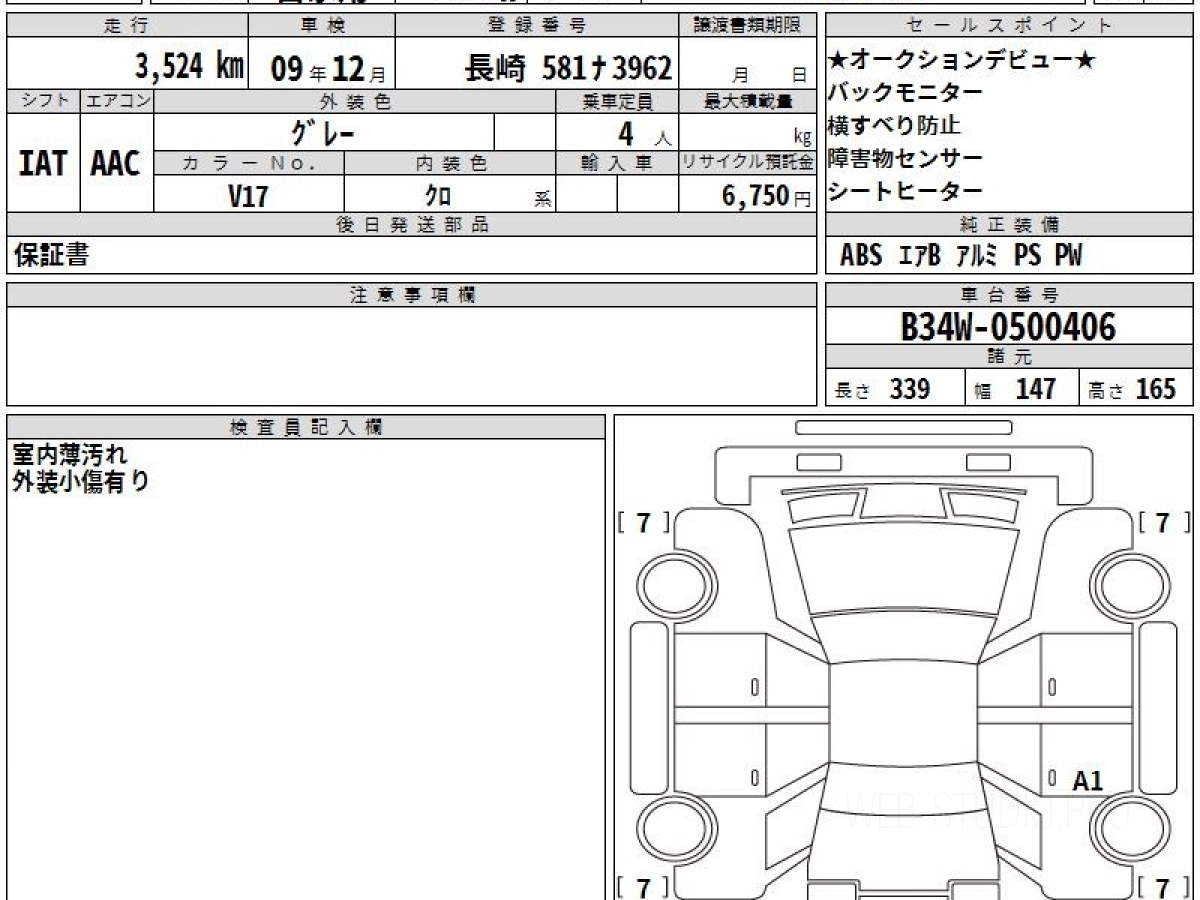Click the 乗車定員 header
The width and height of the screenshot is (1200, 900).
(617, 101)
